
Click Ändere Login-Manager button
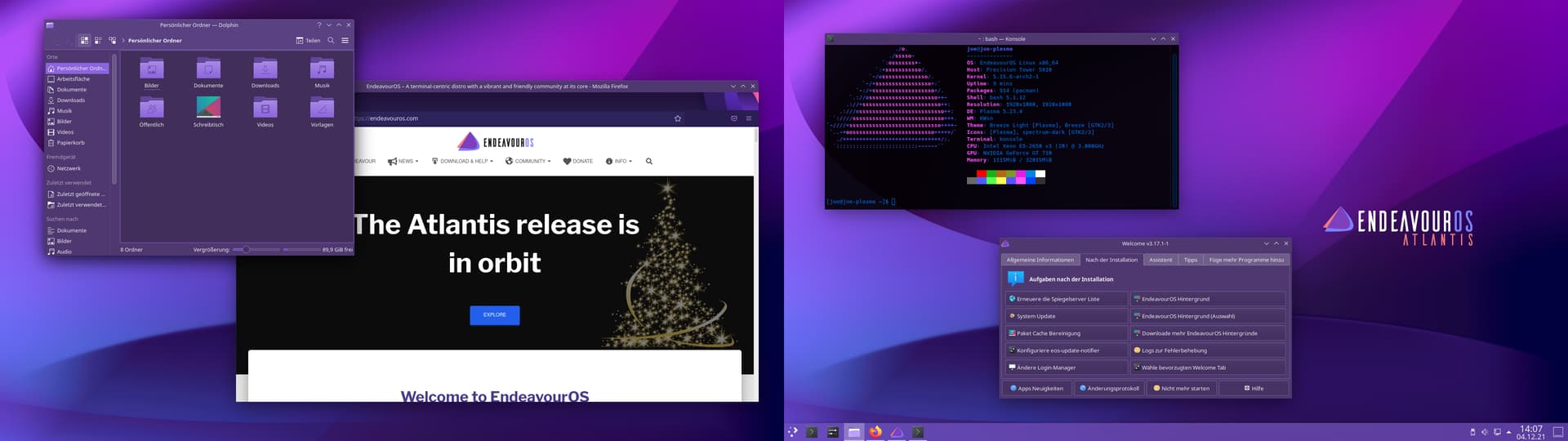click(x=1067, y=367)
